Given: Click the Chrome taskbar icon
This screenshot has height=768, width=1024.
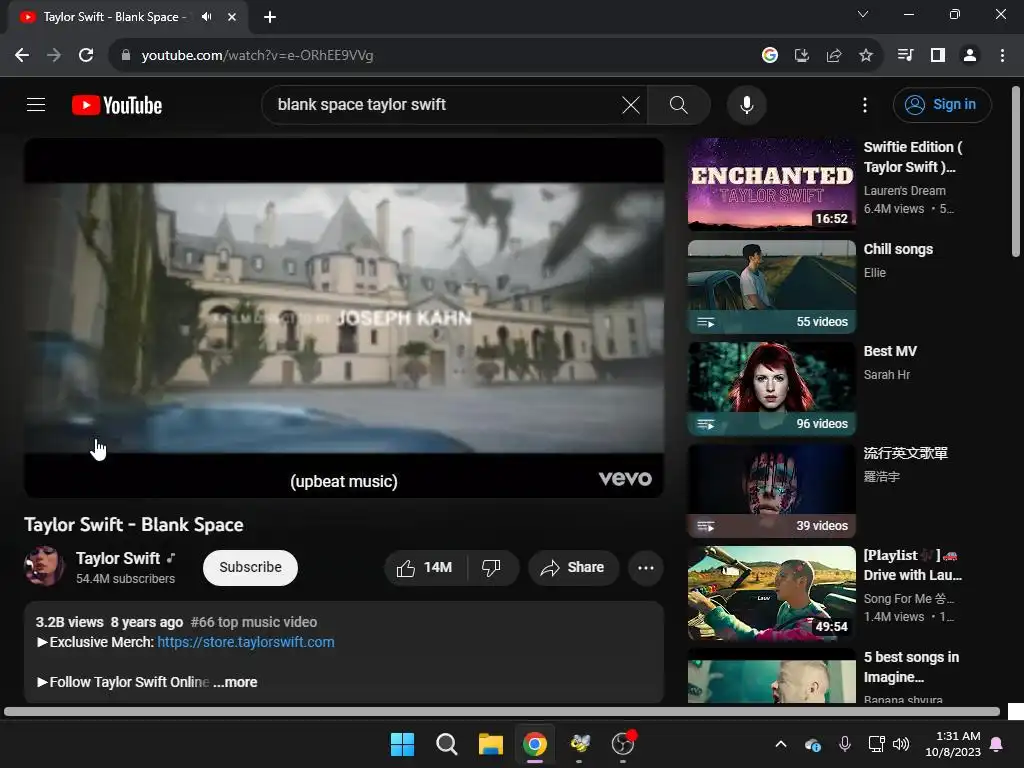Looking at the screenshot, I should [535, 744].
